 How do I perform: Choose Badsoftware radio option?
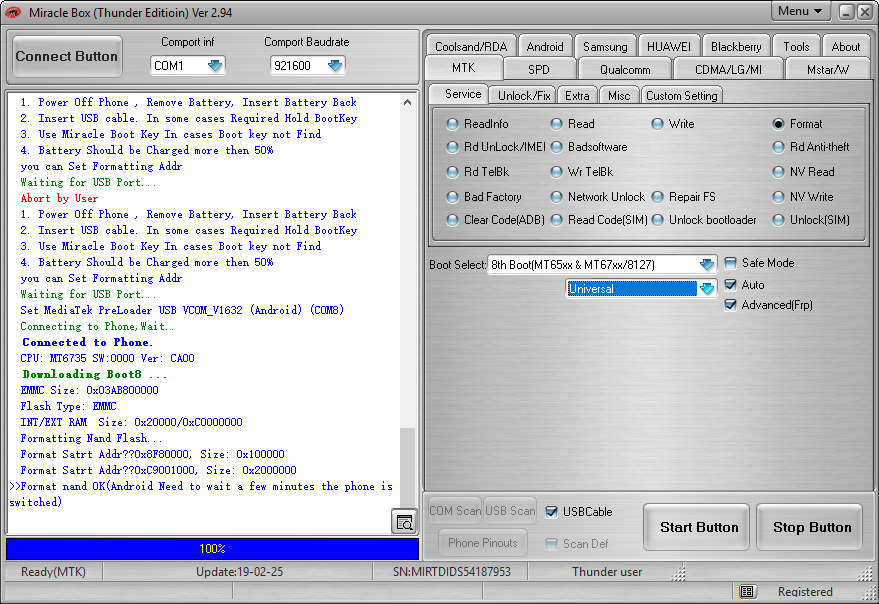(556, 147)
